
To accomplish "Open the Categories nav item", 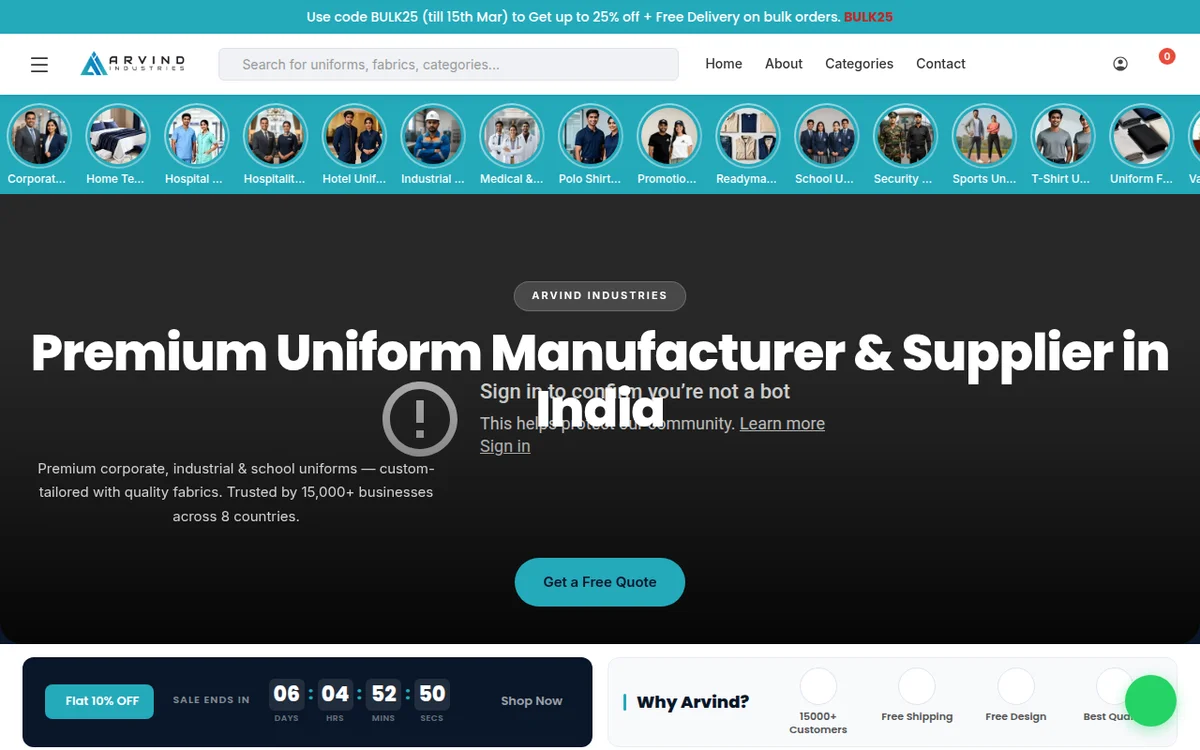I will pos(859,64).
